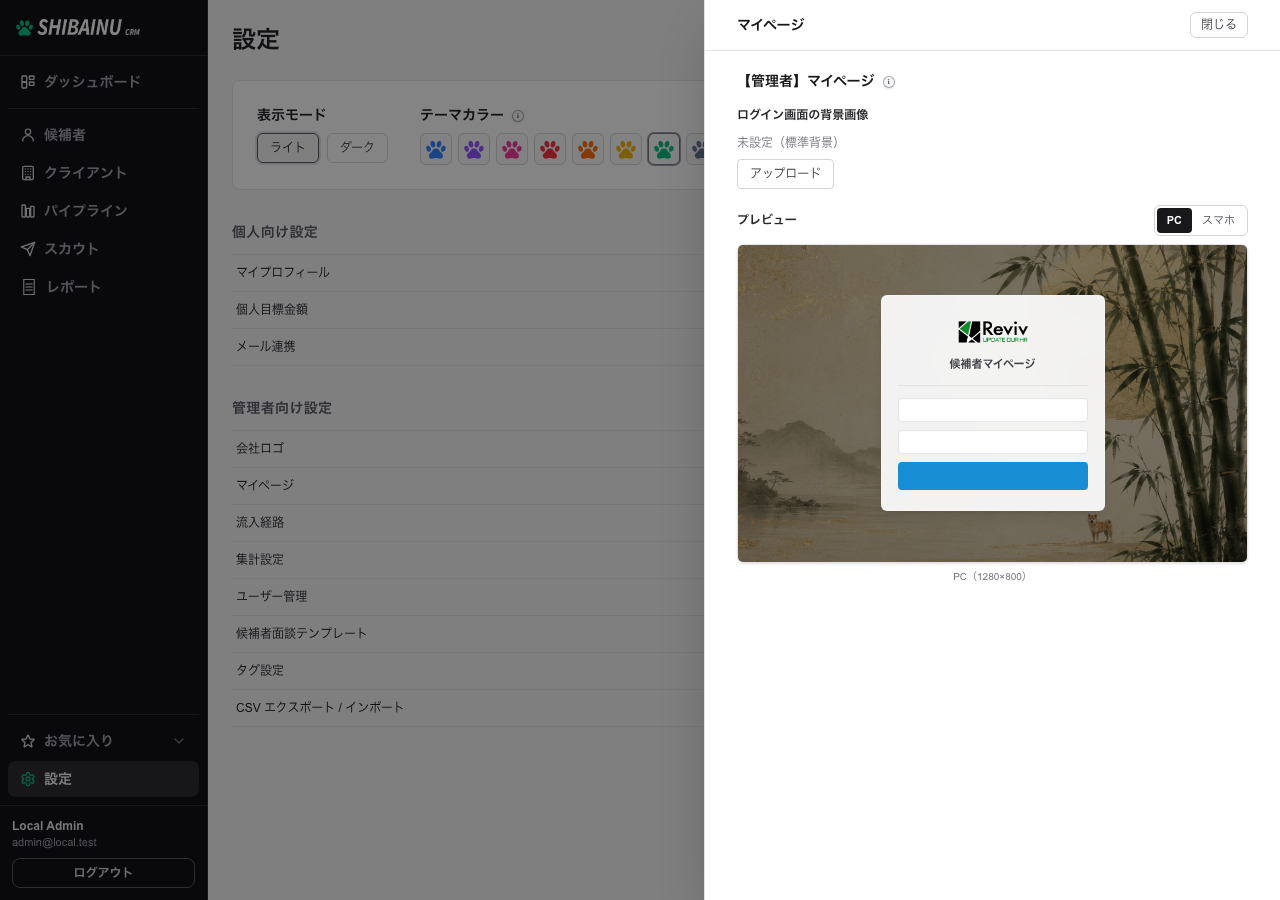Open 個人目標金額 settings row
This screenshot has height=900, width=1280.
pos(468,309)
